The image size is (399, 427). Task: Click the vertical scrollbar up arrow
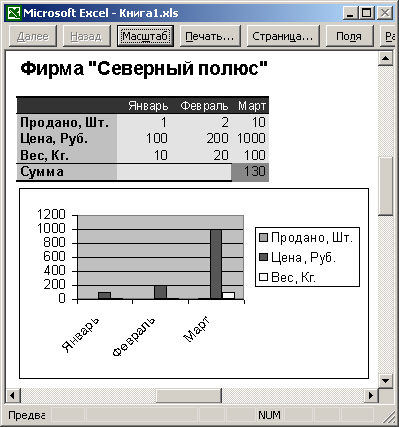point(386,59)
